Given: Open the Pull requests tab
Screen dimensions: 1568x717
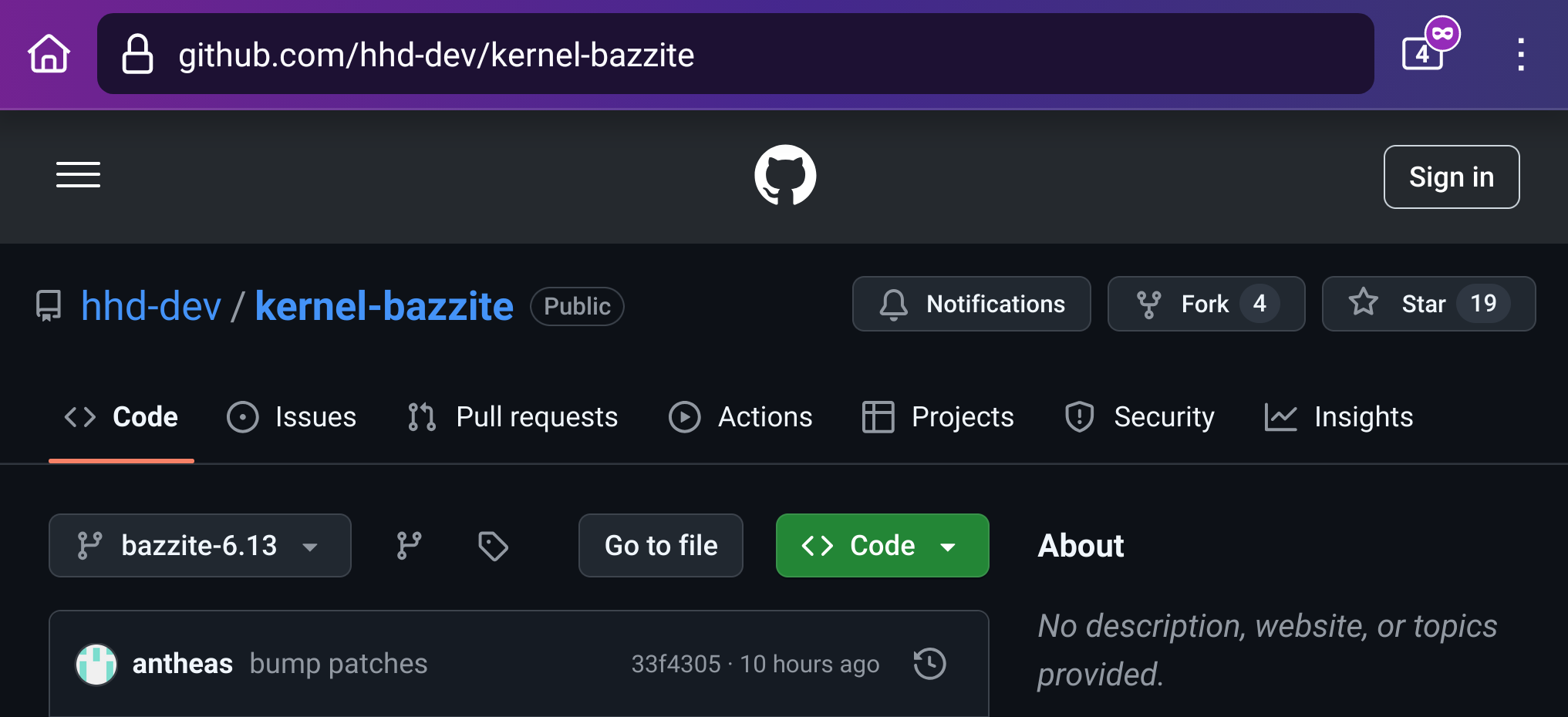Looking at the screenshot, I should point(513,417).
